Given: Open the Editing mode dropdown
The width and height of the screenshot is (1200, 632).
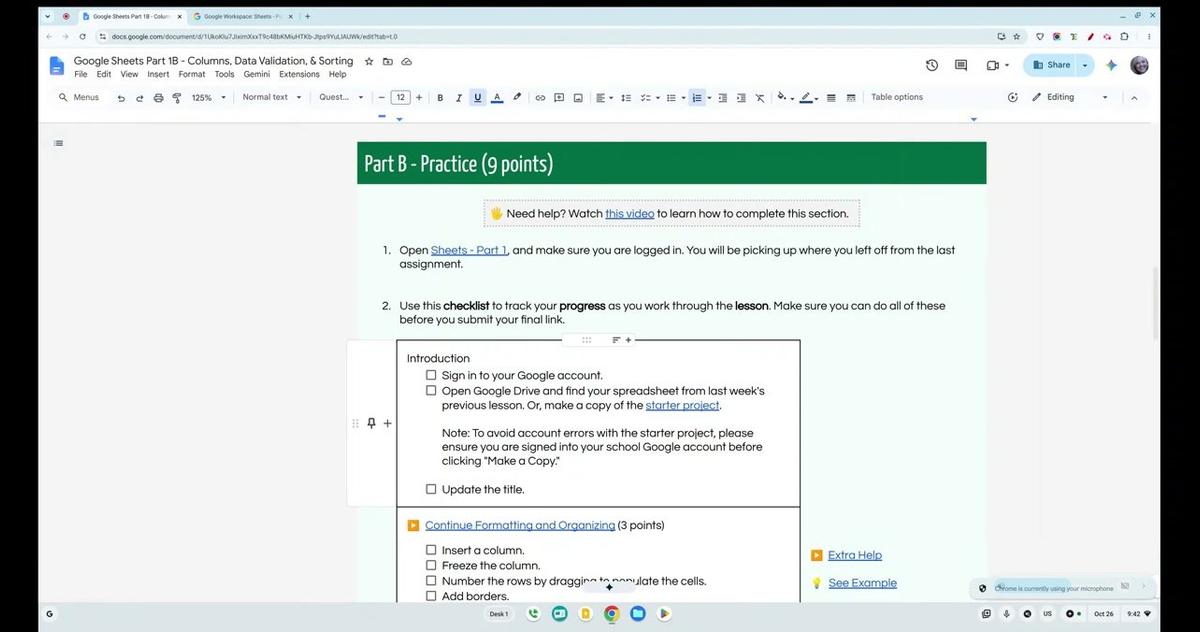Looking at the screenshot, I should coord(1070,98).
